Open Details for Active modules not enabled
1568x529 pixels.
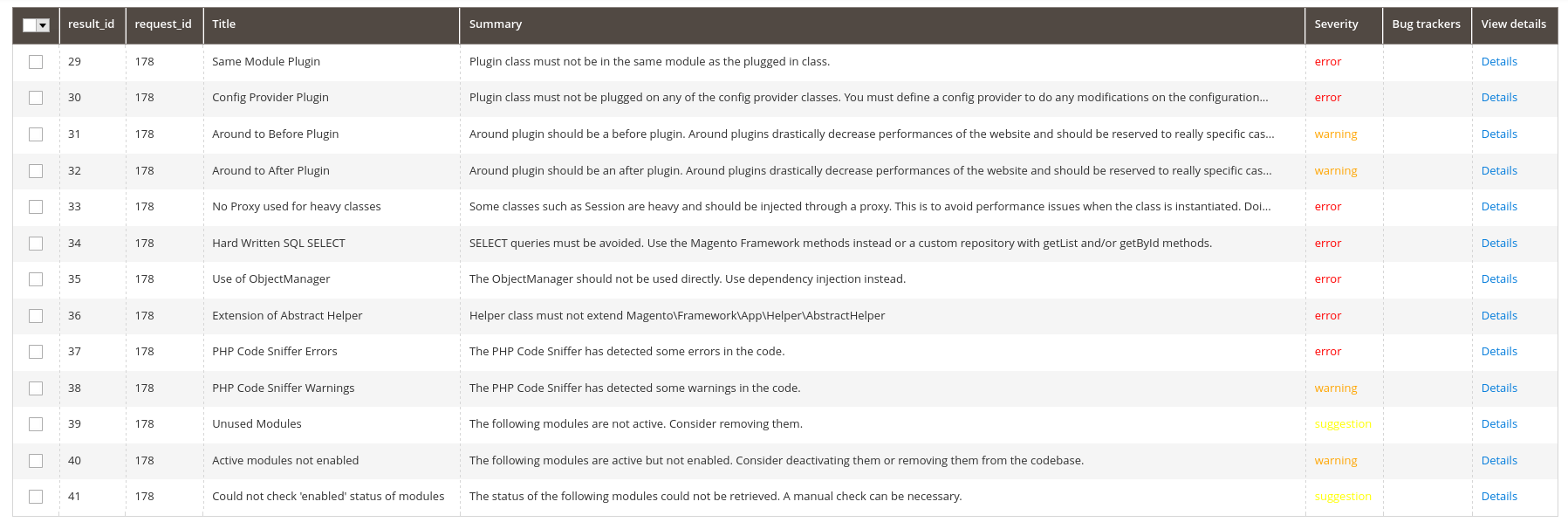click(x=1499, y=461)
